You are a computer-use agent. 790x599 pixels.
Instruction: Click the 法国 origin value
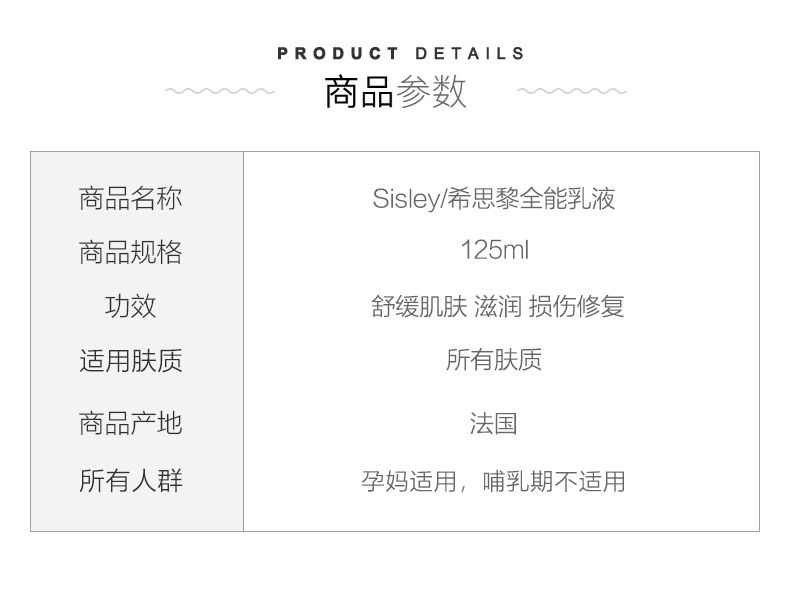click(x=494, y=423)
